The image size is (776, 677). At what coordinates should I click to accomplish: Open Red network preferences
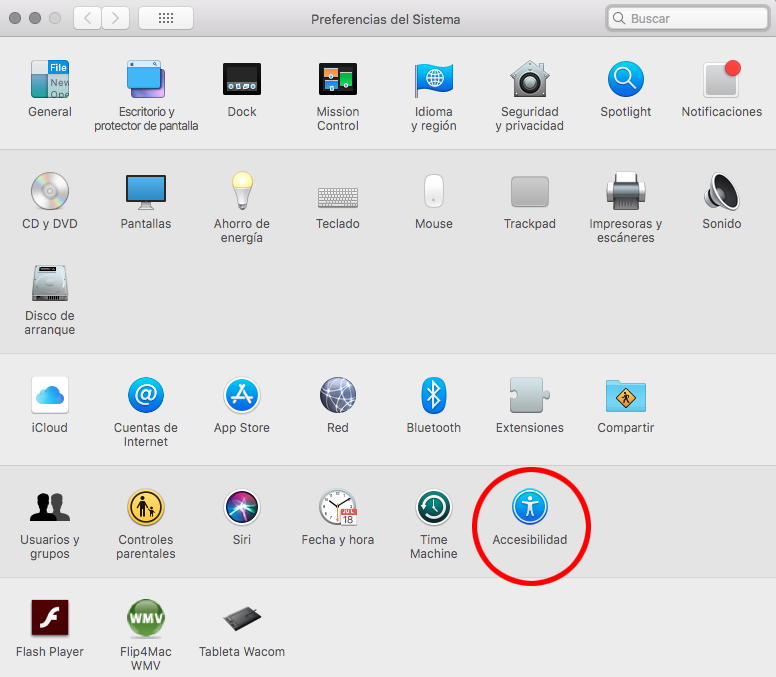[x=338, y=395]
